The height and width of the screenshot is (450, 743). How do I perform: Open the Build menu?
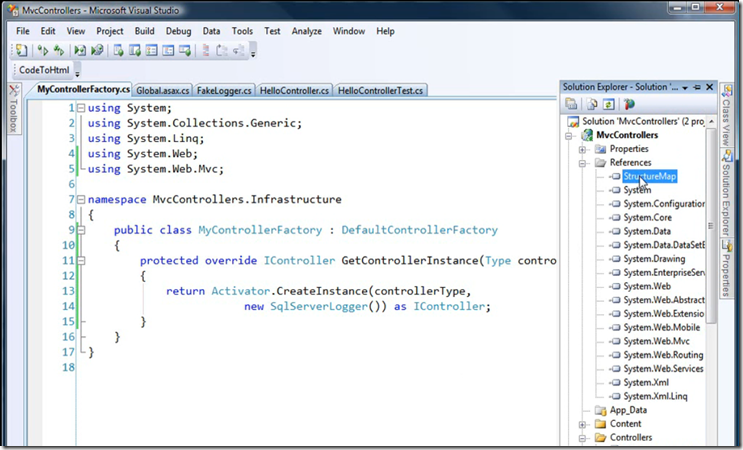tap(145, 31)
